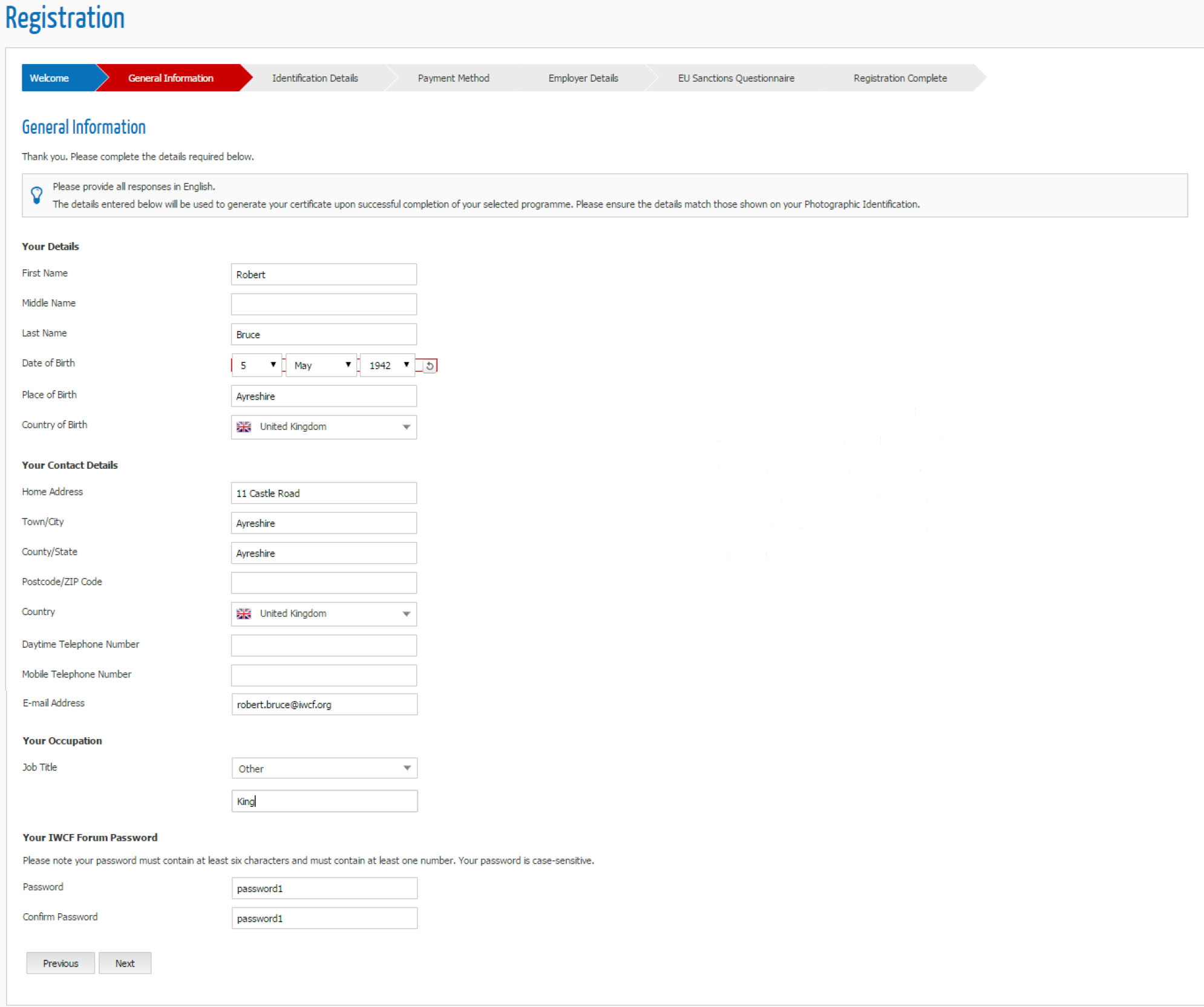Go to the Welcome step tab

(50, 78)
